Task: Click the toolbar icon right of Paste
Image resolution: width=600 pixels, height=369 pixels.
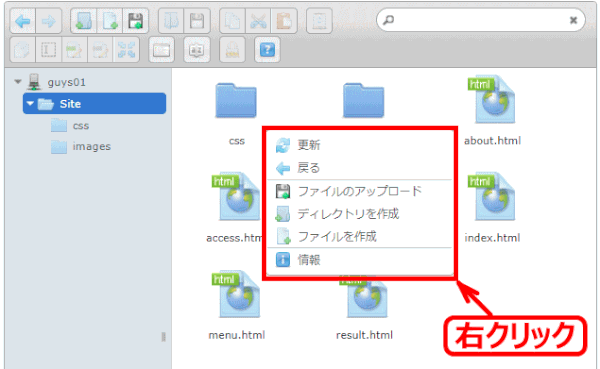Action: click(x=319, y=21)
